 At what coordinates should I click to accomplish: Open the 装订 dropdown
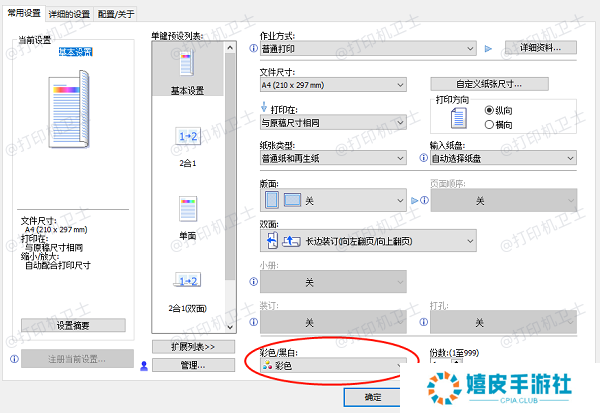coord(333,322)
